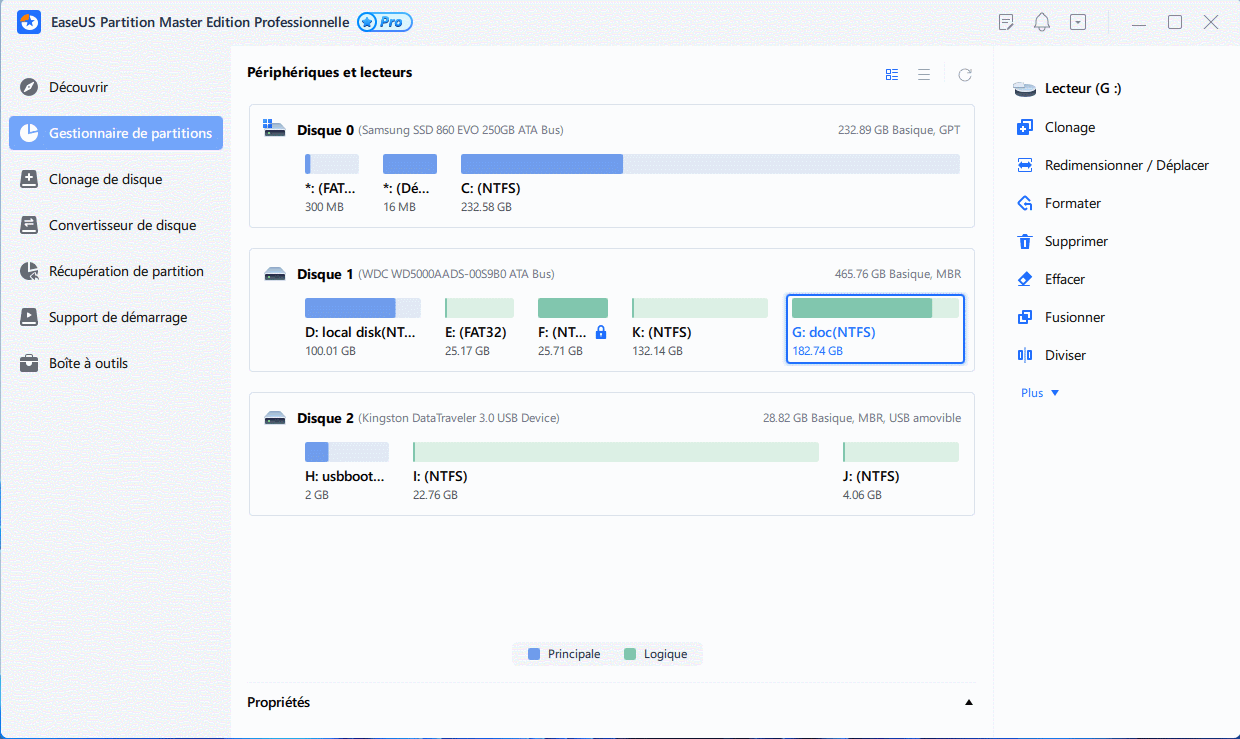Select the C: (NTFS) partition bar
This screenshot has height=739, width=1240.
pos(709,164)
